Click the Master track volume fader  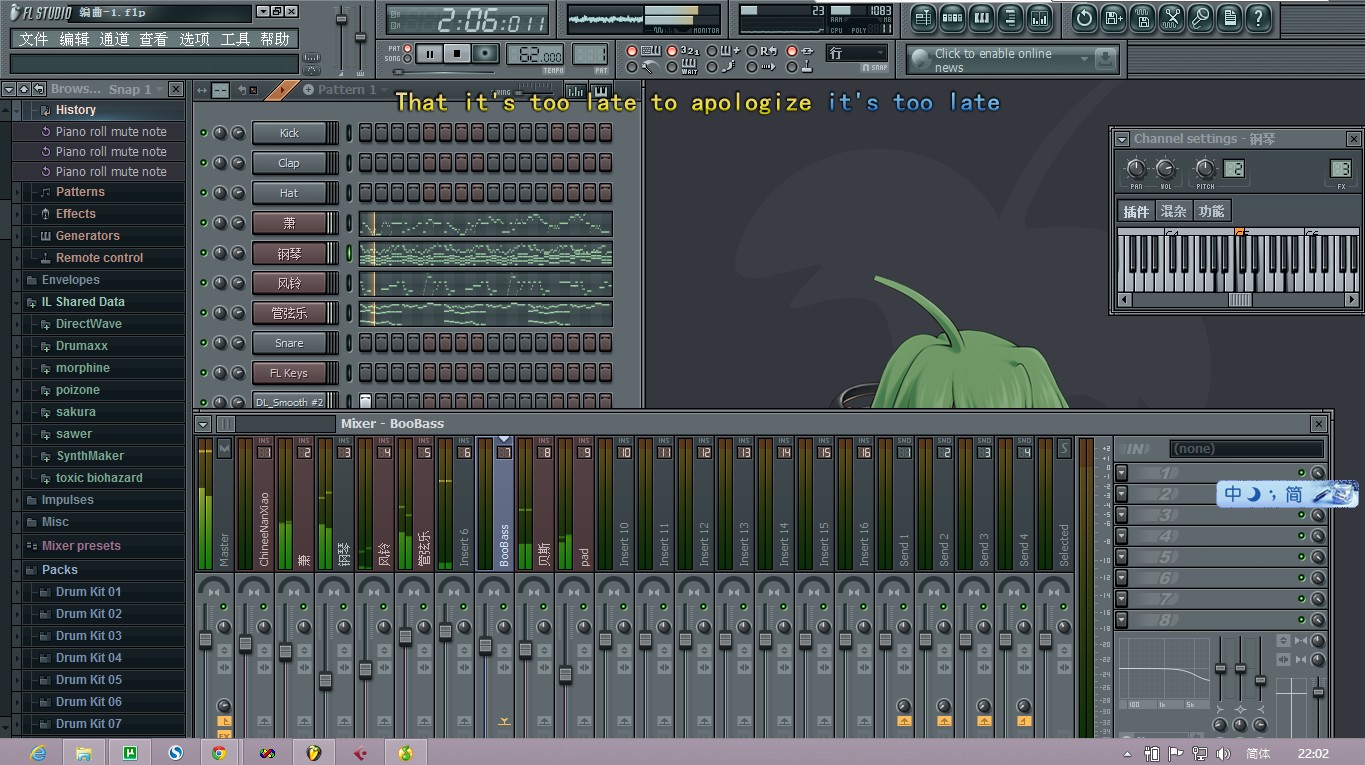pos(205,640)
